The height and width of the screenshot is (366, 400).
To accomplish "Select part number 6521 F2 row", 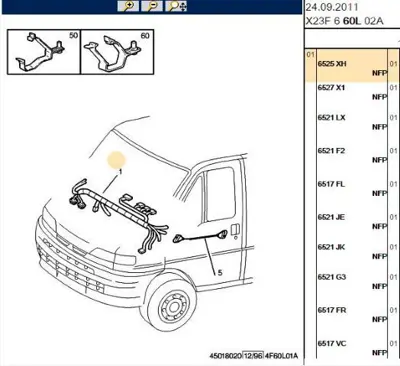I will [352, 155].
